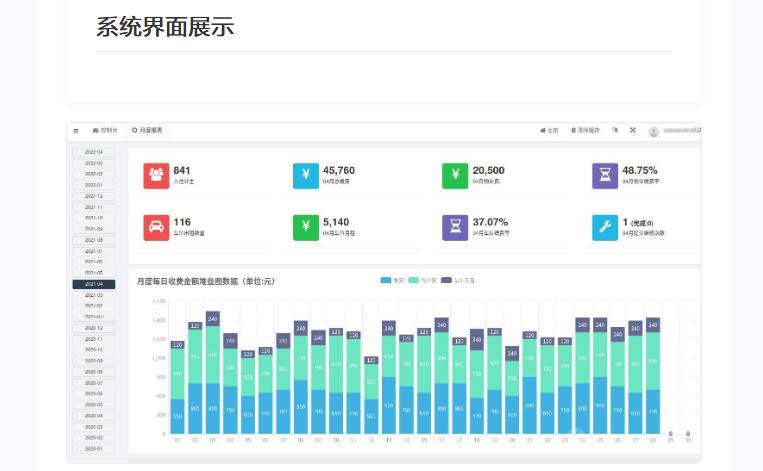Screen dimensions: 763x471
Task: Click the blue wrench icon for repairs
Action: (x=605, y=228)
